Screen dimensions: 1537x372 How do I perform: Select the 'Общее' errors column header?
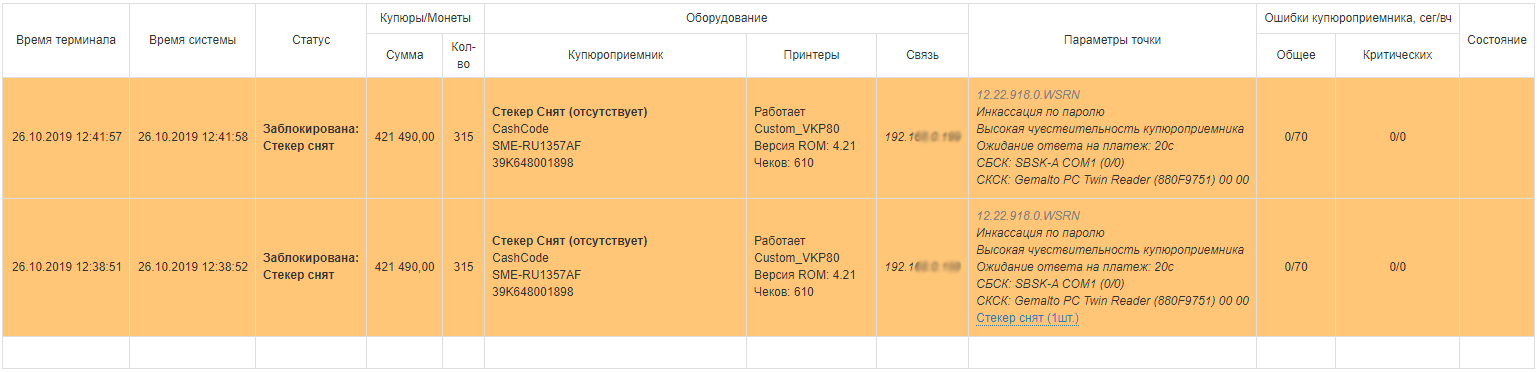[x=1297, y=55]
